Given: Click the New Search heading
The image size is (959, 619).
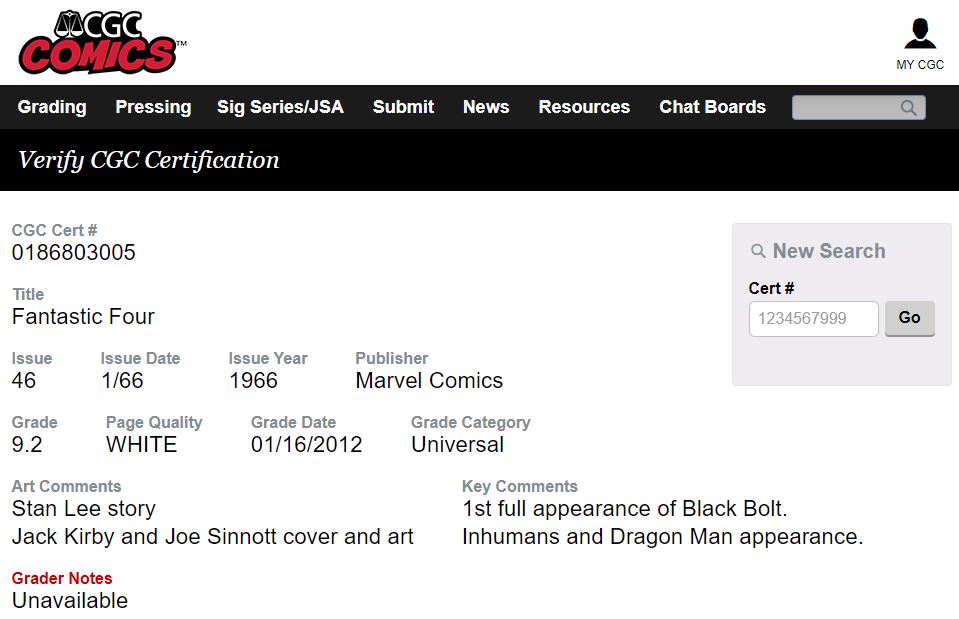Looking at the screenshot, I should coord(829,251).
